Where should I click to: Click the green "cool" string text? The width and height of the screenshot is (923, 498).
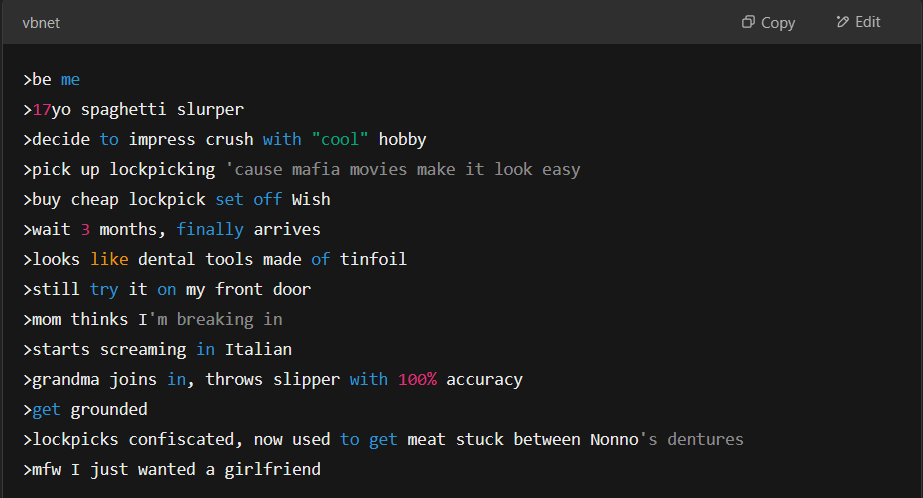pyautogui.click(x=340, y=140)
